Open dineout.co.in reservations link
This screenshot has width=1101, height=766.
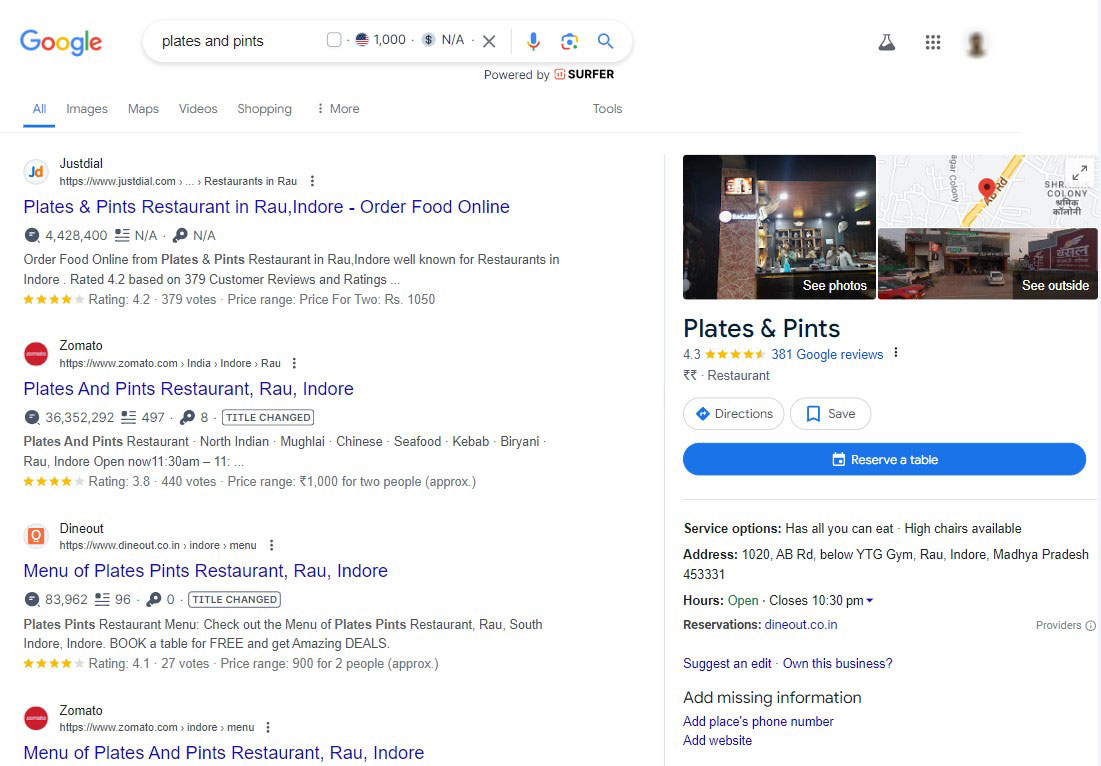tap(800, 625)
